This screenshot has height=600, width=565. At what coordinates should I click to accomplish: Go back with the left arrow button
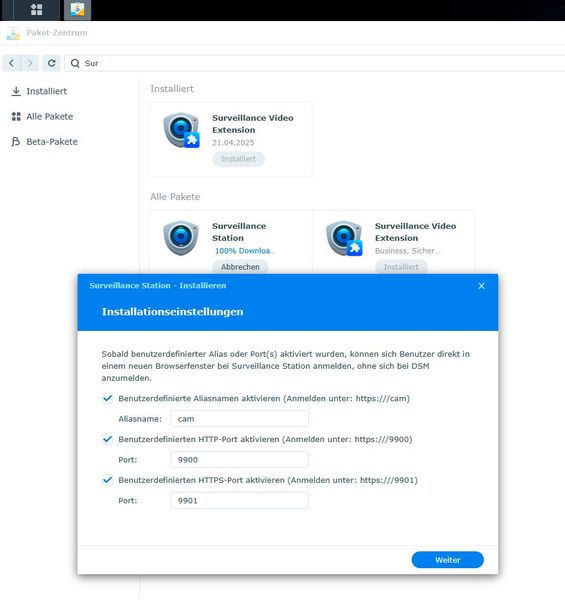(11, 63)
